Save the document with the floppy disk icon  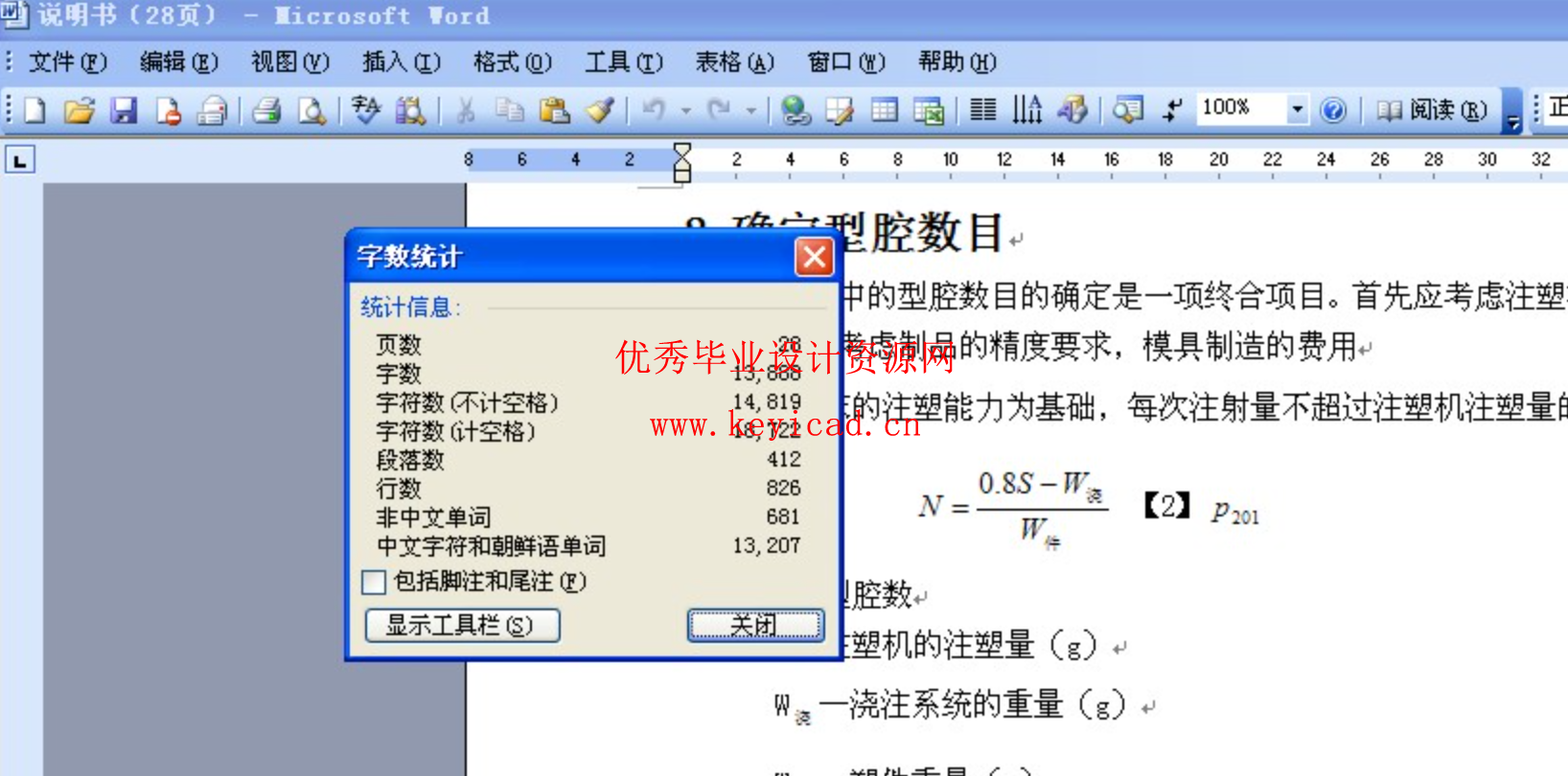[x=124, y=111]
